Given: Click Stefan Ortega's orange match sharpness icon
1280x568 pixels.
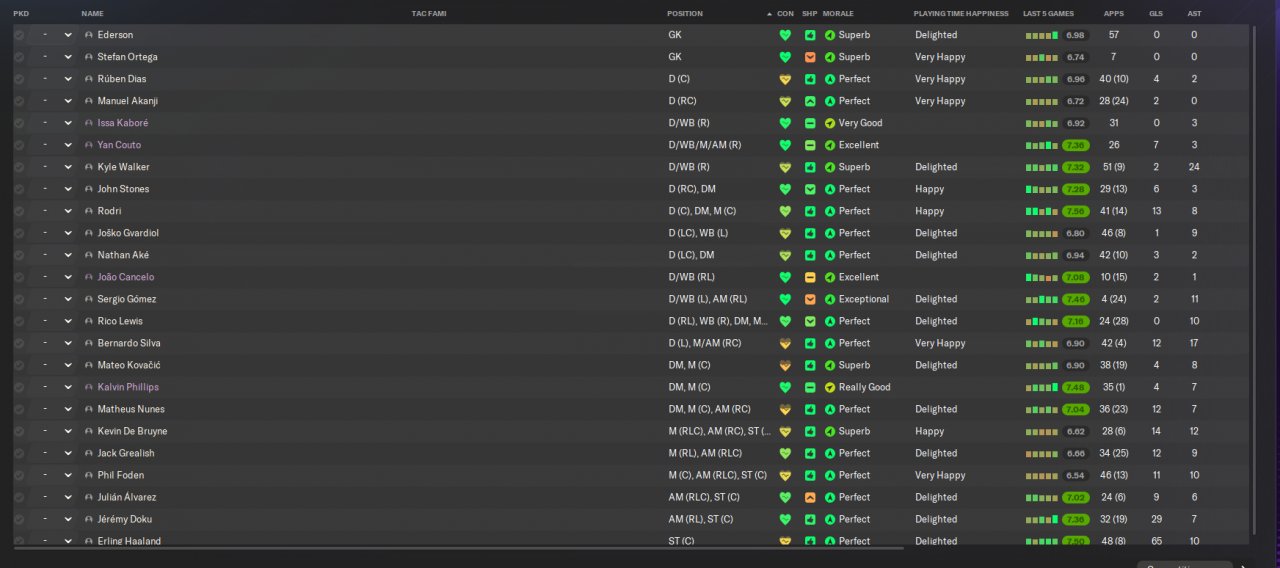Looking at the screenshot, I should point(810,57).
